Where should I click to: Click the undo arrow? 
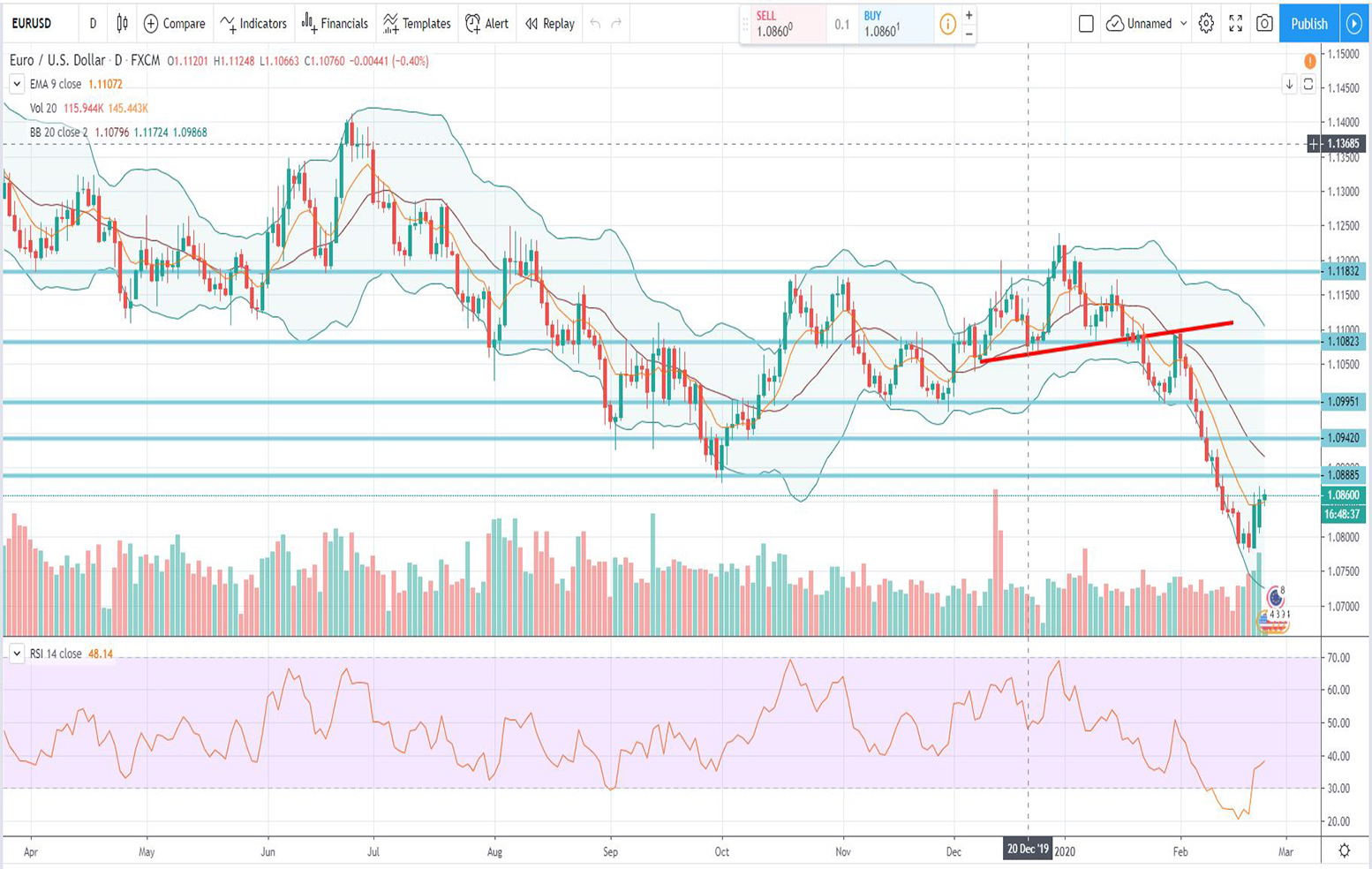(595, 24)
